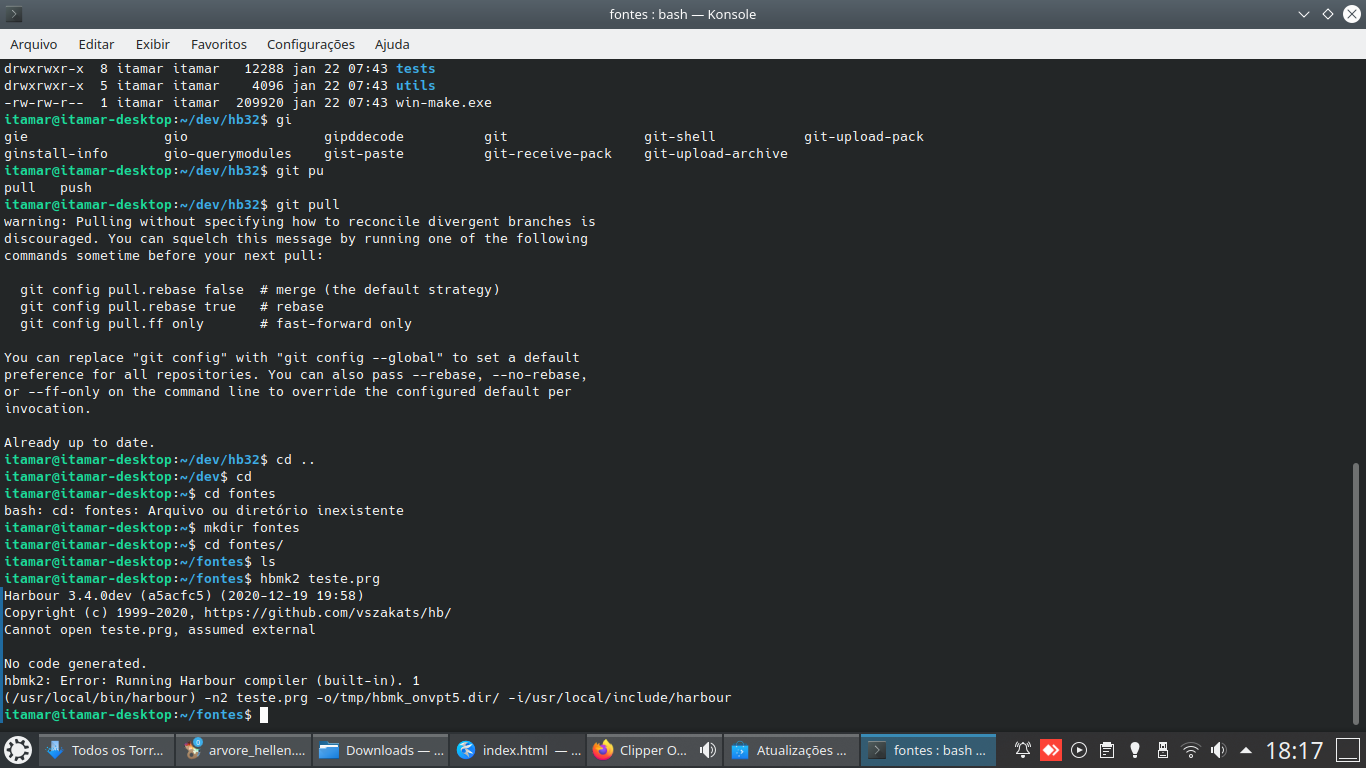
Task: Open the Configurações menu
Action: (311, 44)
